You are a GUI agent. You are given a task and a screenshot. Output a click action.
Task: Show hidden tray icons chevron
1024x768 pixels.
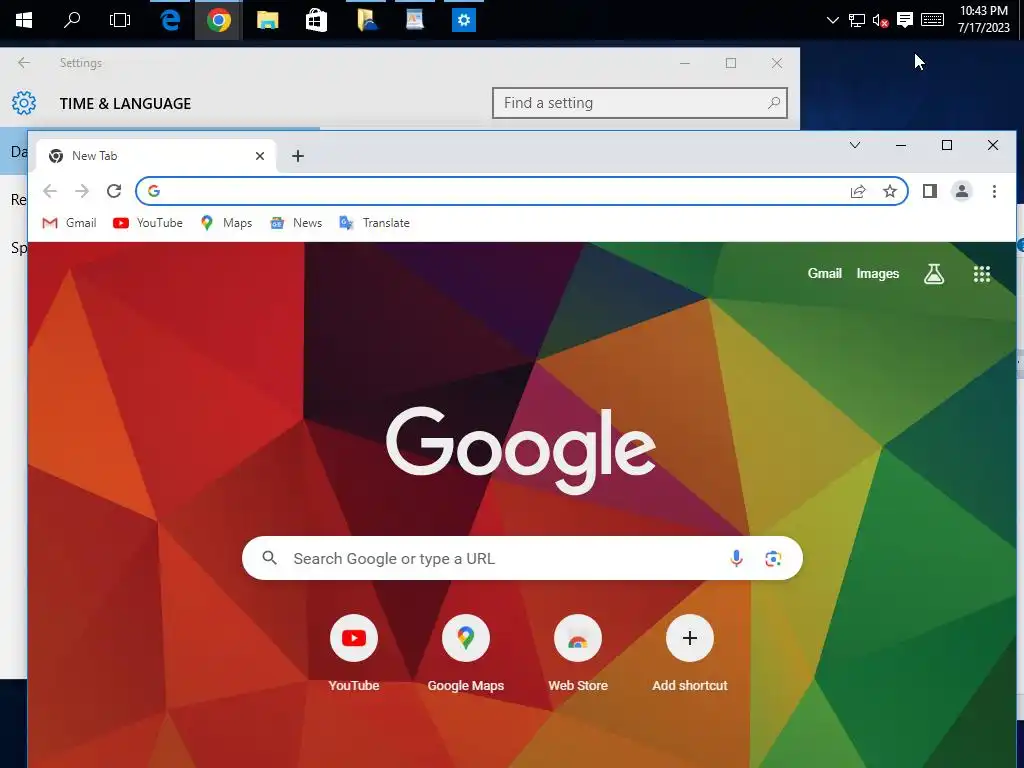click(x=833, y=20)
